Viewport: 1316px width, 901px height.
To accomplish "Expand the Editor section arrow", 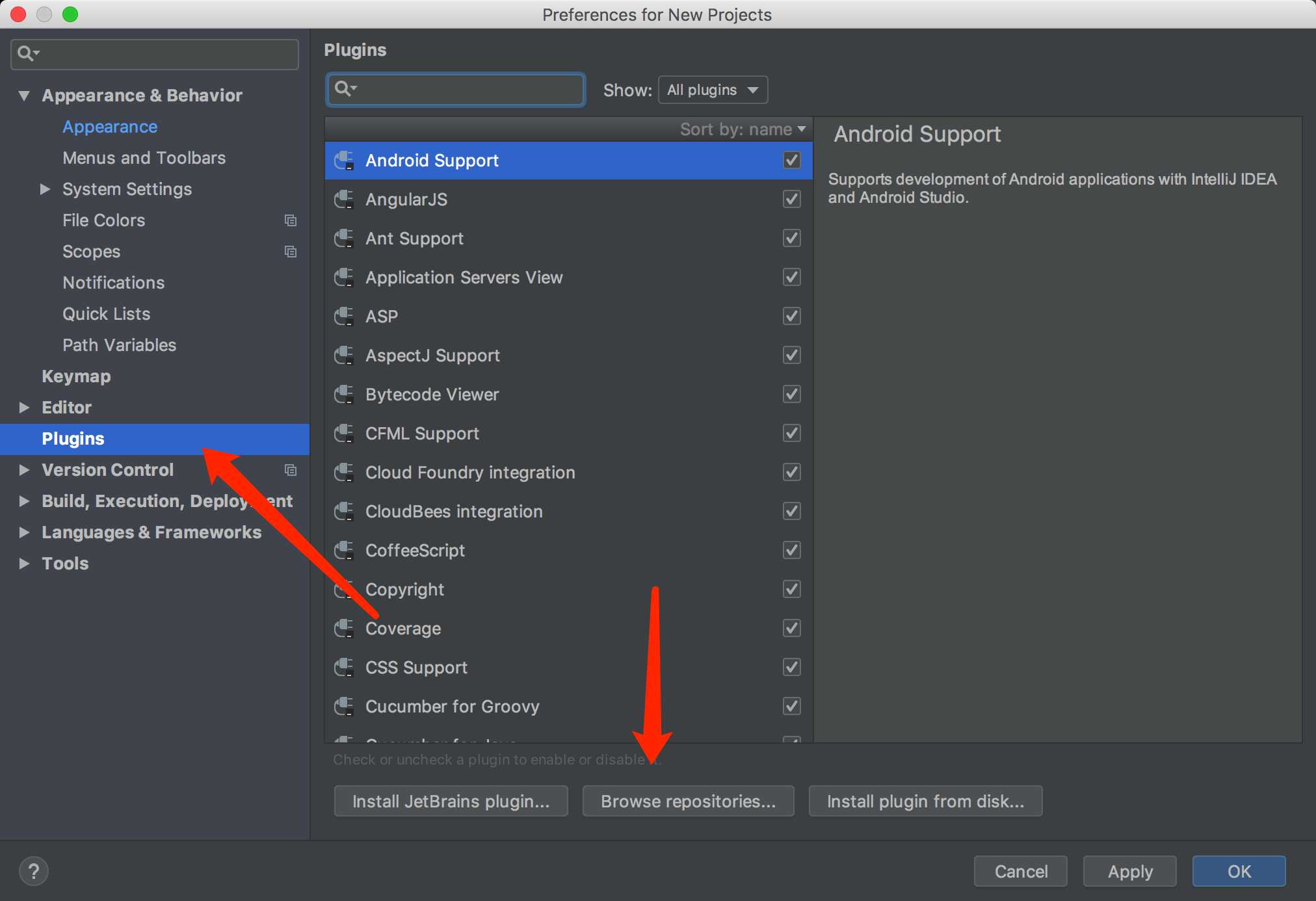I will click(x=24, y=408).
